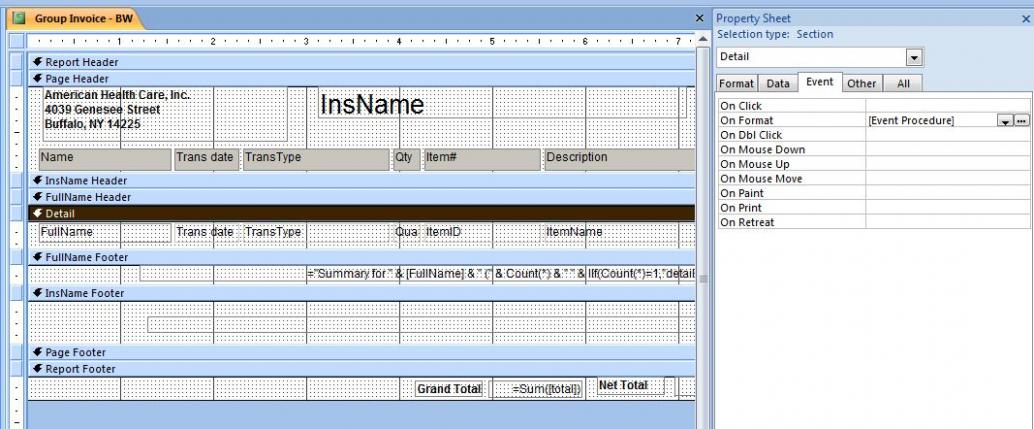
Task: Close the Property Sheet pane
Action: (1024, 19)
